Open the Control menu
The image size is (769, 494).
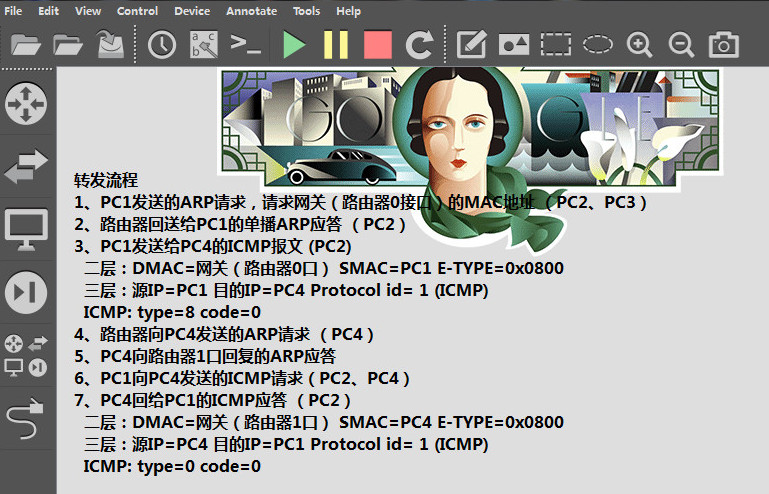[137, 11]
